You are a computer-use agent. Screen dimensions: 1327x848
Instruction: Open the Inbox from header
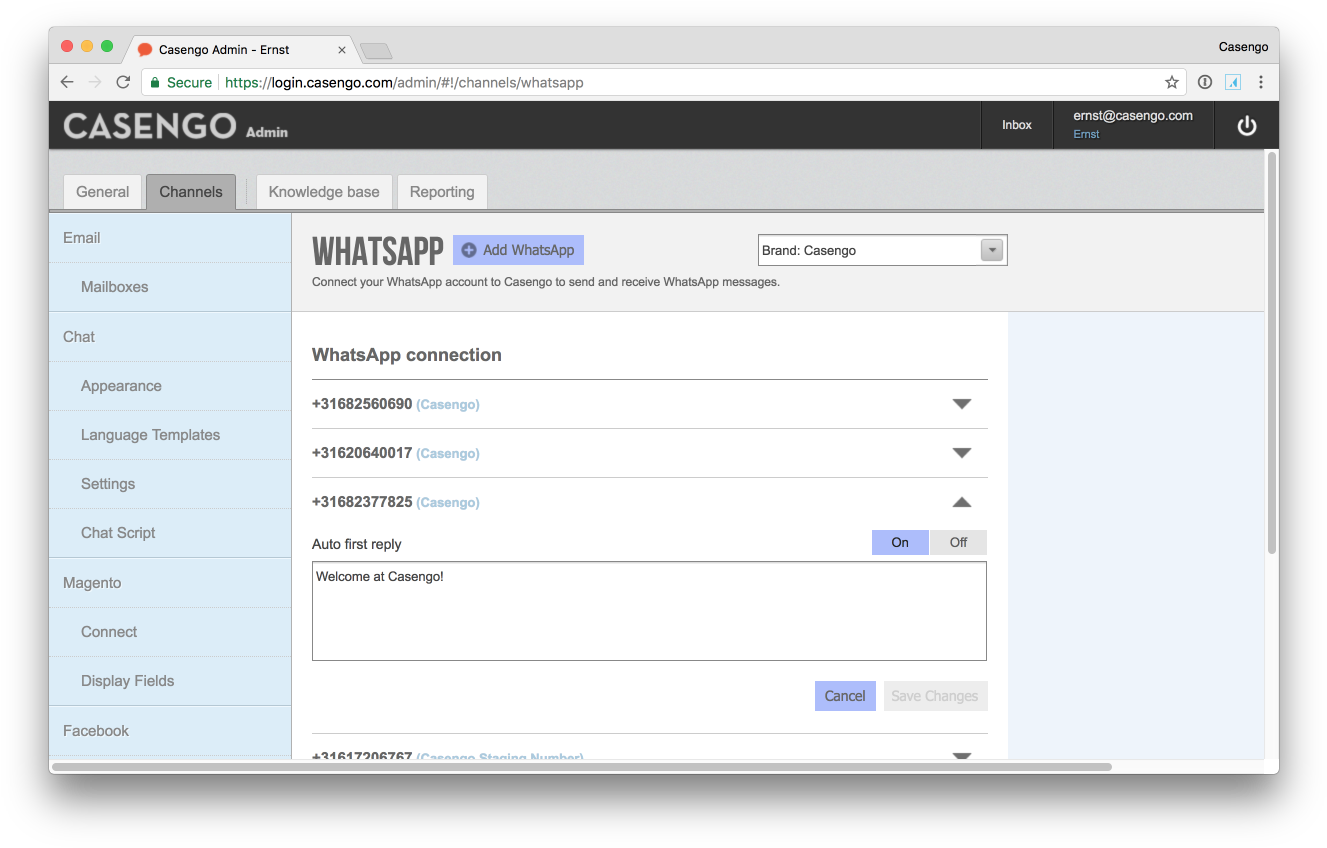pyautogui.click(x=1017, y=125)
